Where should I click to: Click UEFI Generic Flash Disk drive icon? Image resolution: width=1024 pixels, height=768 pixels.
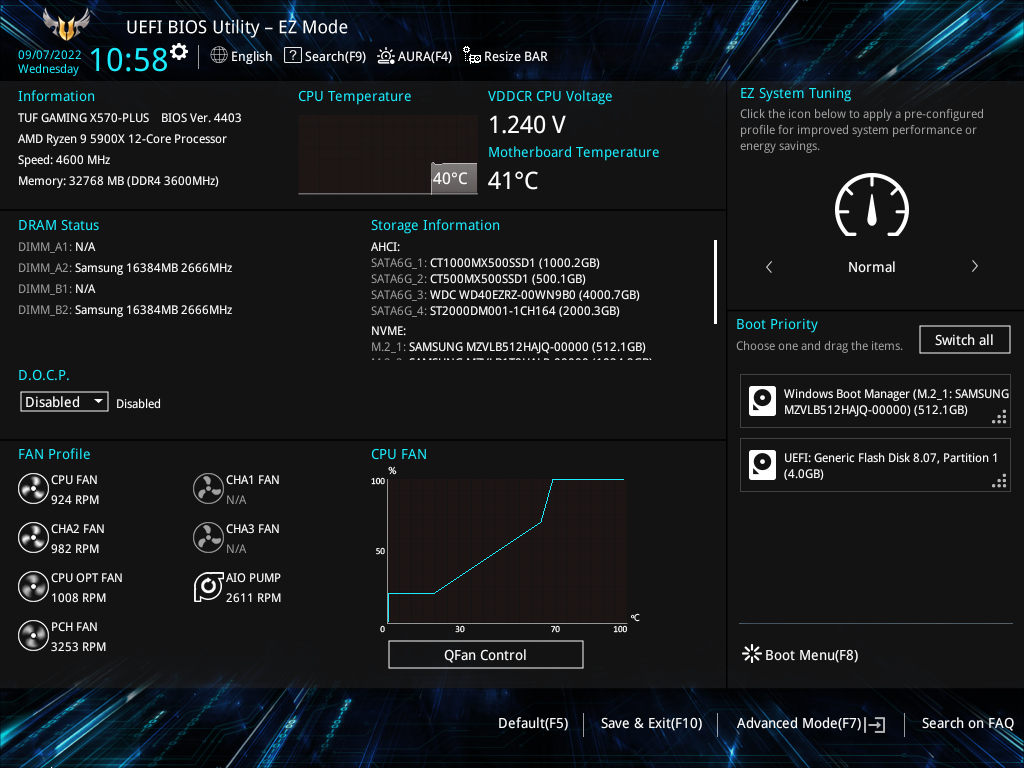[762, 465]
